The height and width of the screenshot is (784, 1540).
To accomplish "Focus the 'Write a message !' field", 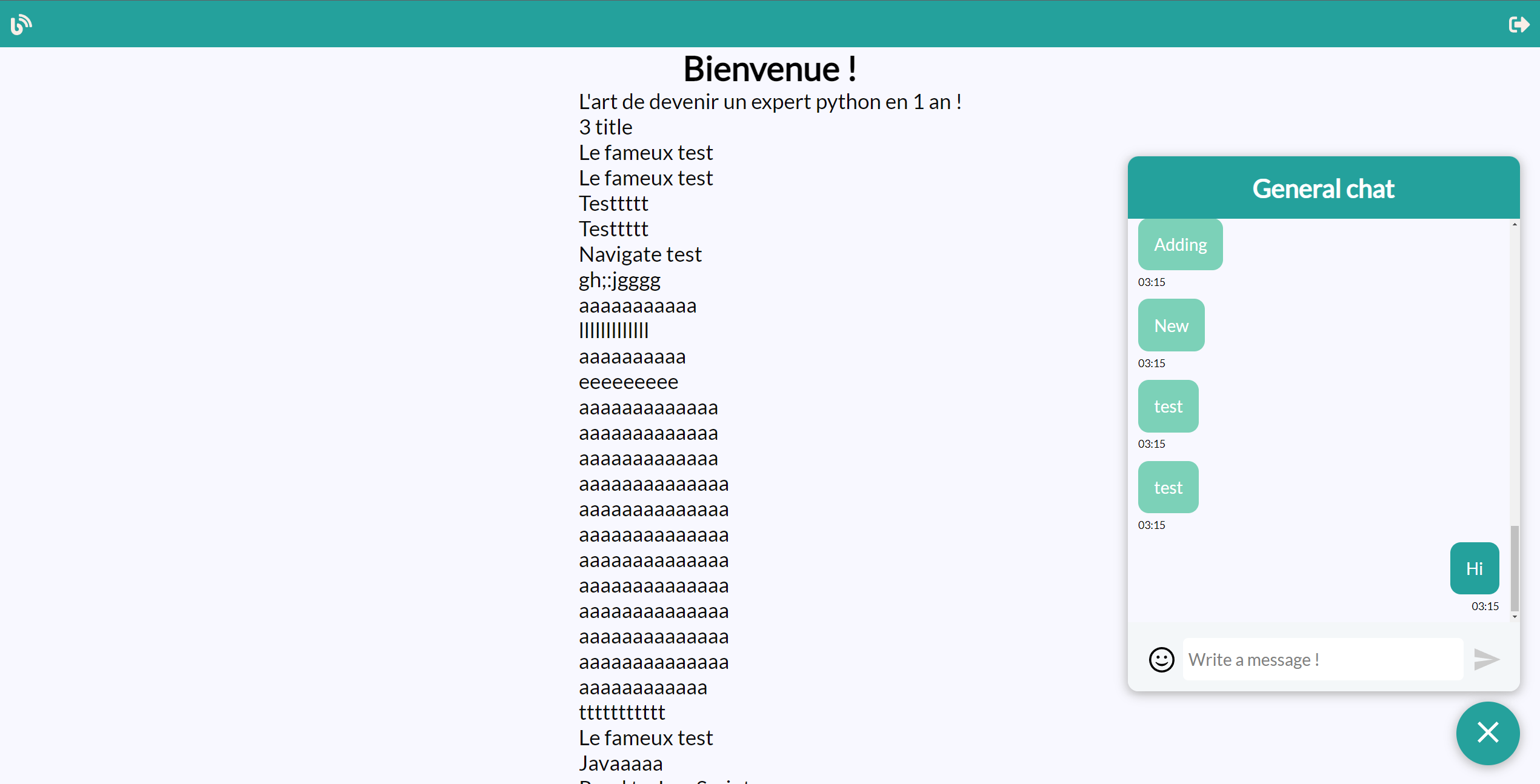I will [x=1322, y=659].
